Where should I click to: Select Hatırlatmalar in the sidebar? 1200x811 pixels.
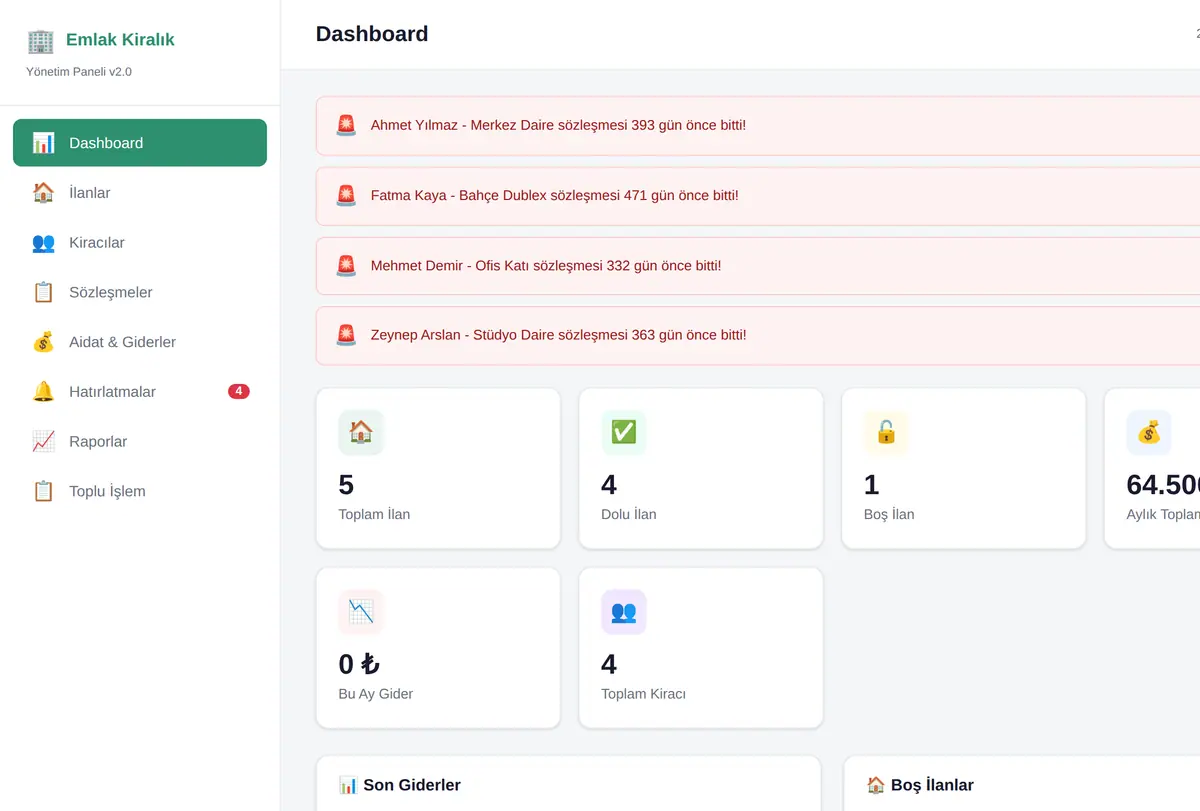click(x=140, y=392)
